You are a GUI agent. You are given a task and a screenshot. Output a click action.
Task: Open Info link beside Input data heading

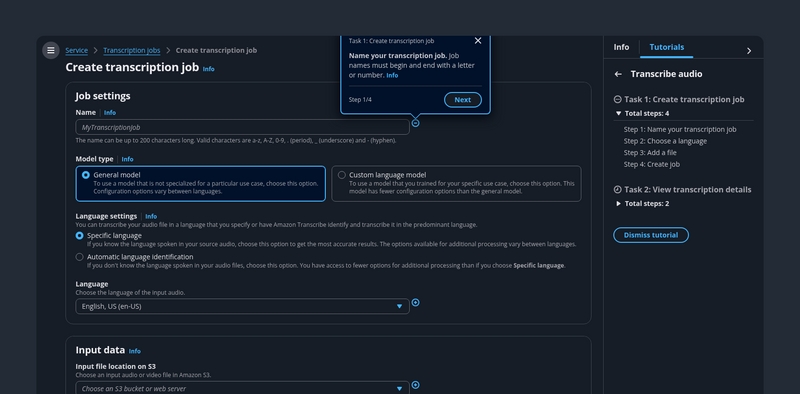[x=135, y=351]
